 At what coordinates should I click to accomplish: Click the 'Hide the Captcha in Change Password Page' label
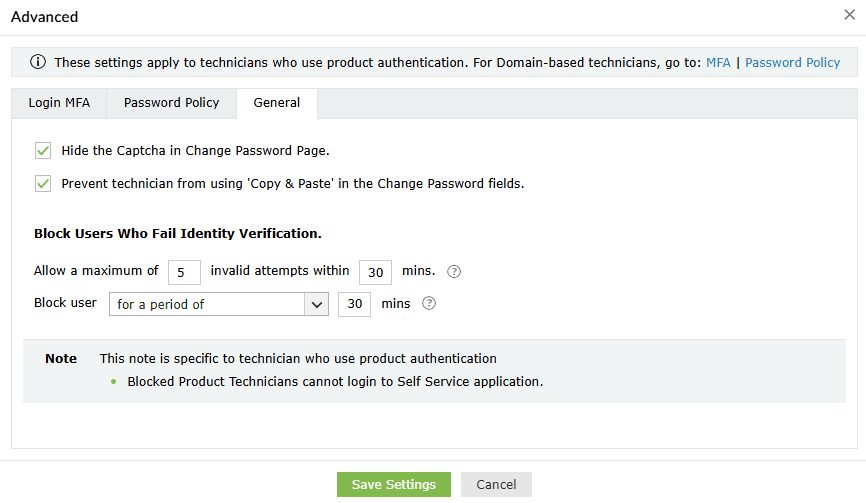[195, 151]
